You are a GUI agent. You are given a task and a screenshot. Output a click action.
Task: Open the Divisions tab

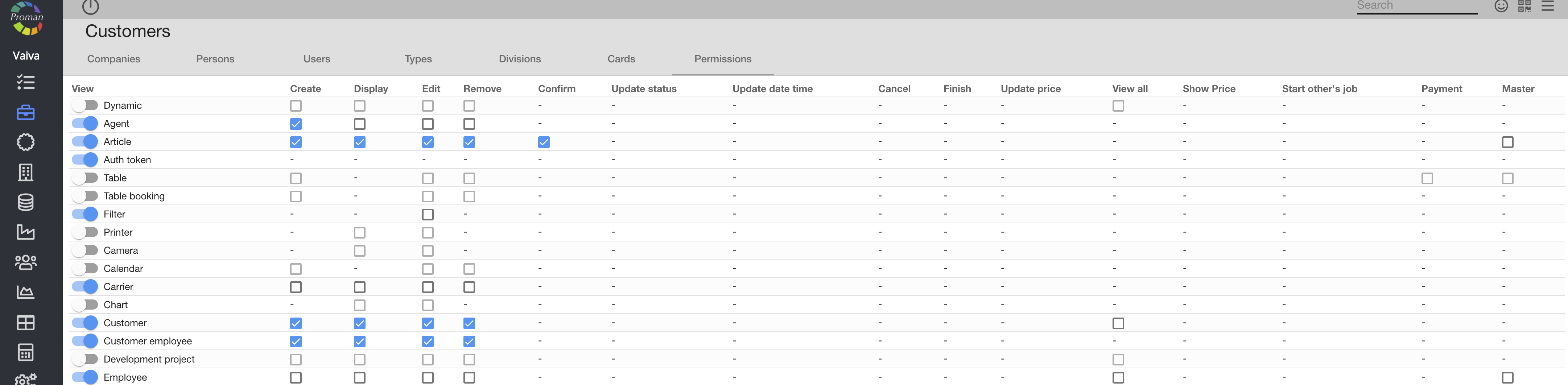point(519,59)
